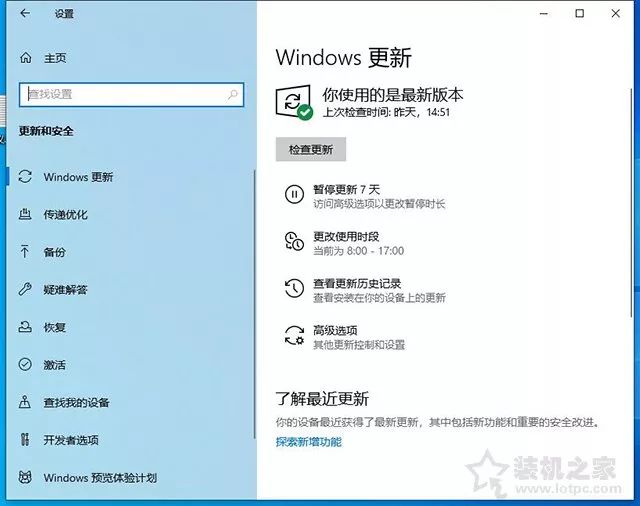Screen dimensions: 640x506
Task: Go to 疑难解答 page
Action: pos(66,289)
